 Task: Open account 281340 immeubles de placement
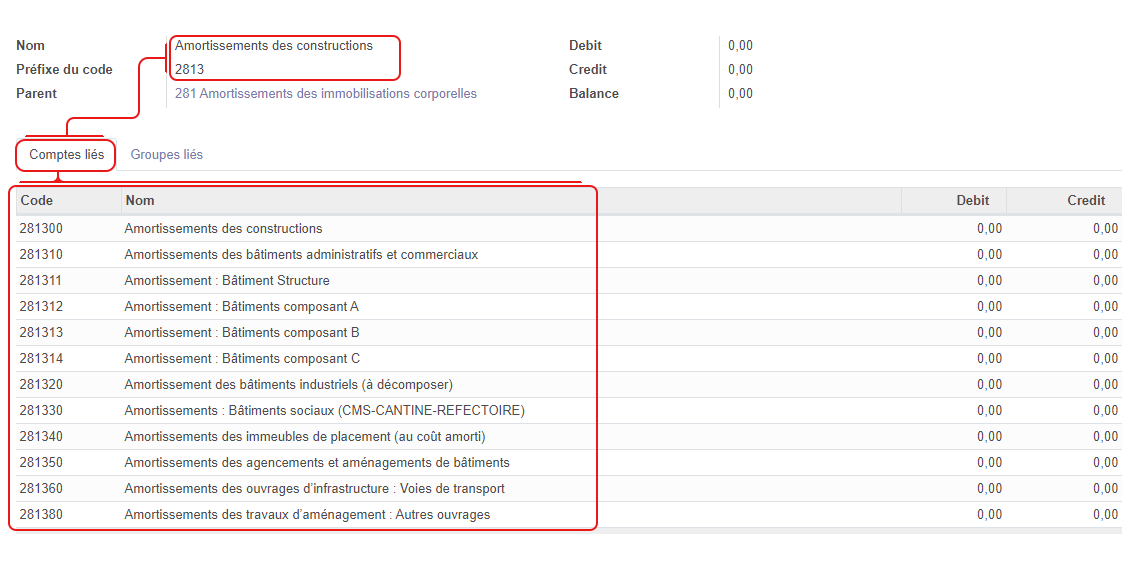[569, 437]
